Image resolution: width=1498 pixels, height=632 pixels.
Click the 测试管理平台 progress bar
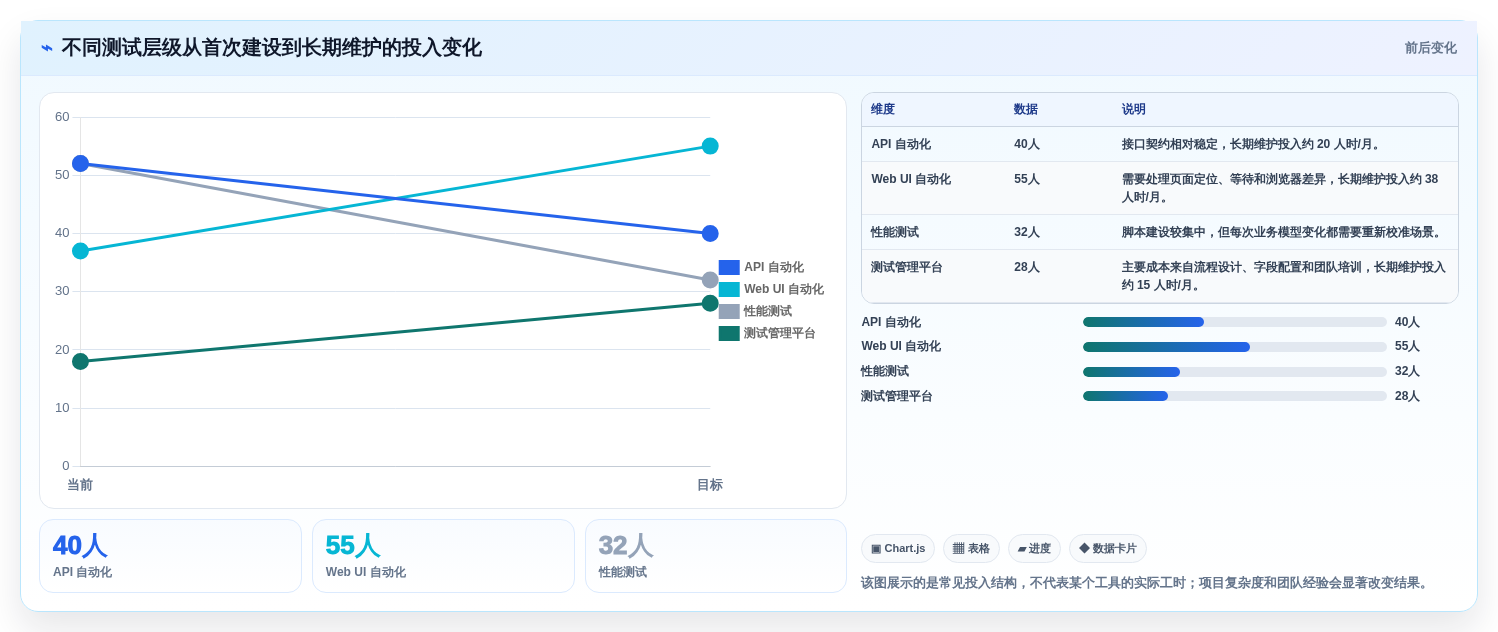pyautogui.click(x=1235, y=396)
